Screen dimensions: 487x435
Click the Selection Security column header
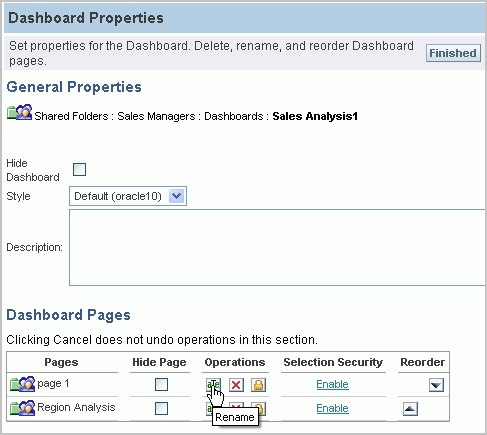(x=333, y=362)
